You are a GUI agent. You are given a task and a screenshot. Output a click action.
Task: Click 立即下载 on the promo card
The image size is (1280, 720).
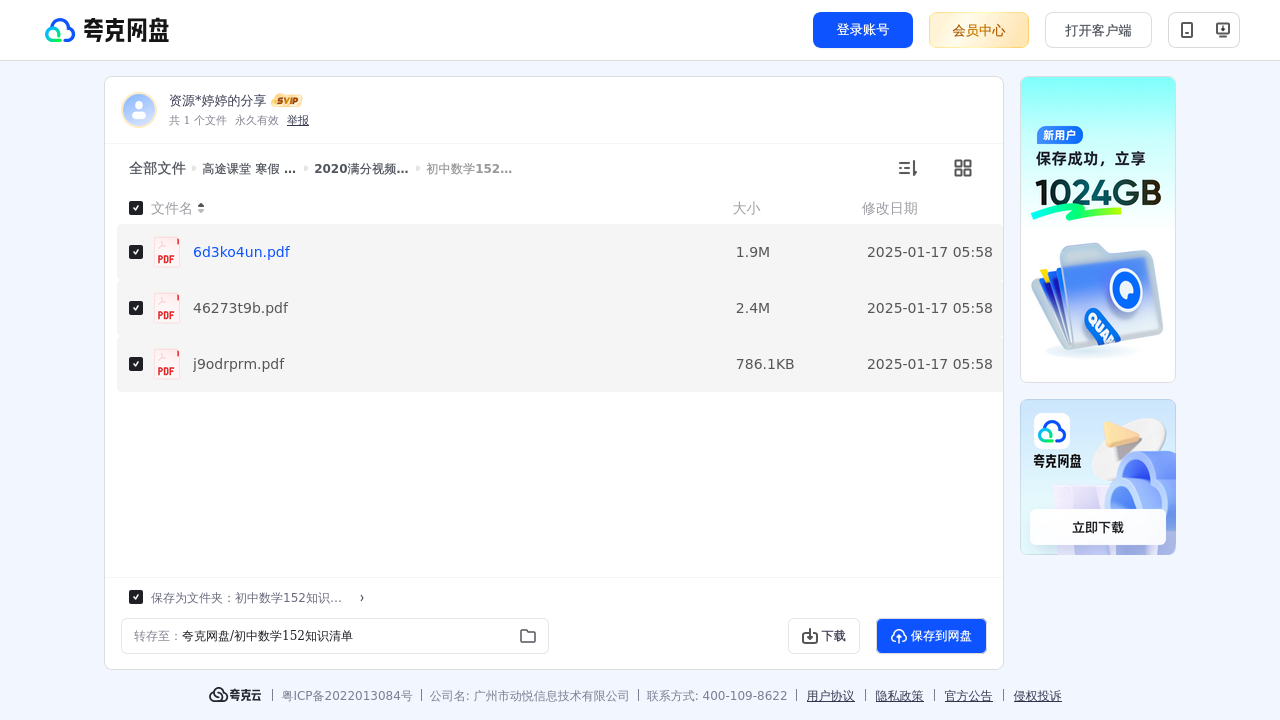pyautogui.click(x=1098, y=527)
